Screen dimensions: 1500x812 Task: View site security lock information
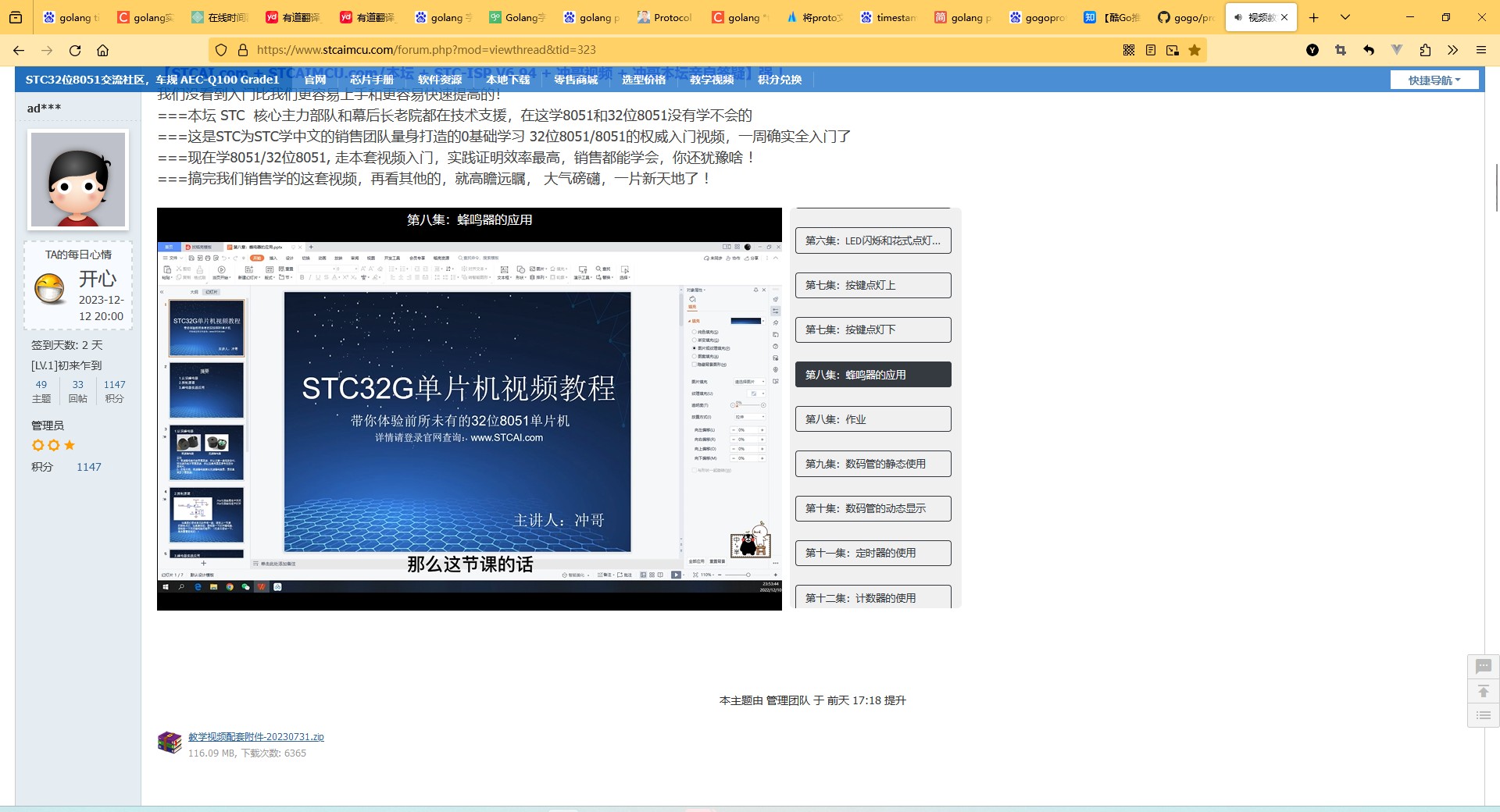(243, 50)
